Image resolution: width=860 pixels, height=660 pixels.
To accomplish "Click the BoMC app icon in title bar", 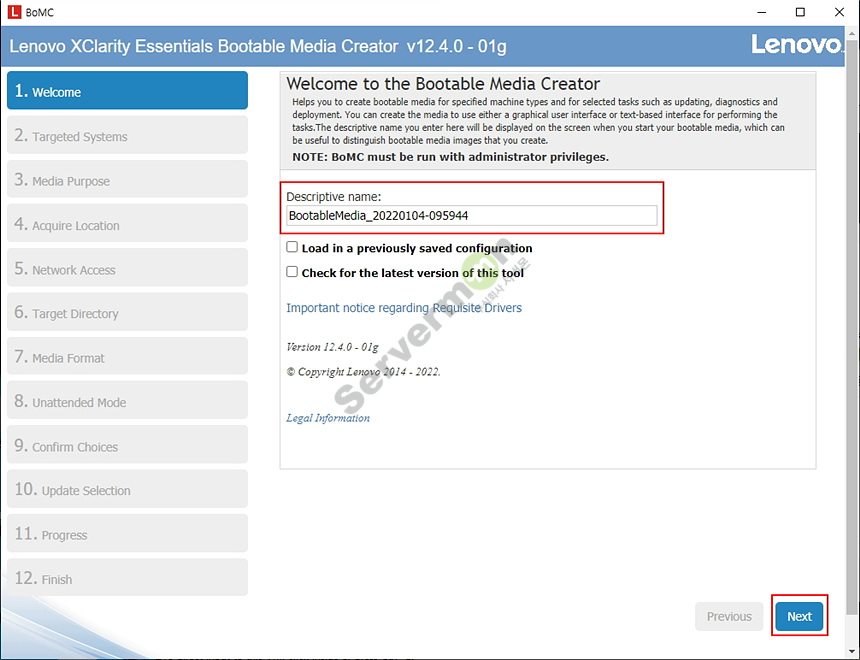I will (x=14, y=12).
